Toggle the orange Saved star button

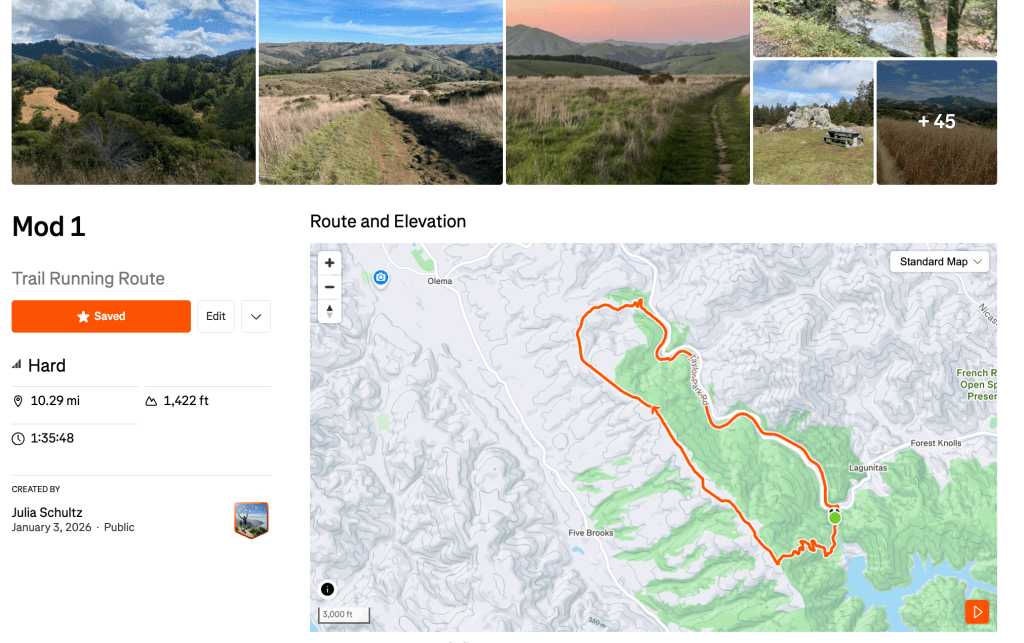[101, 316]
